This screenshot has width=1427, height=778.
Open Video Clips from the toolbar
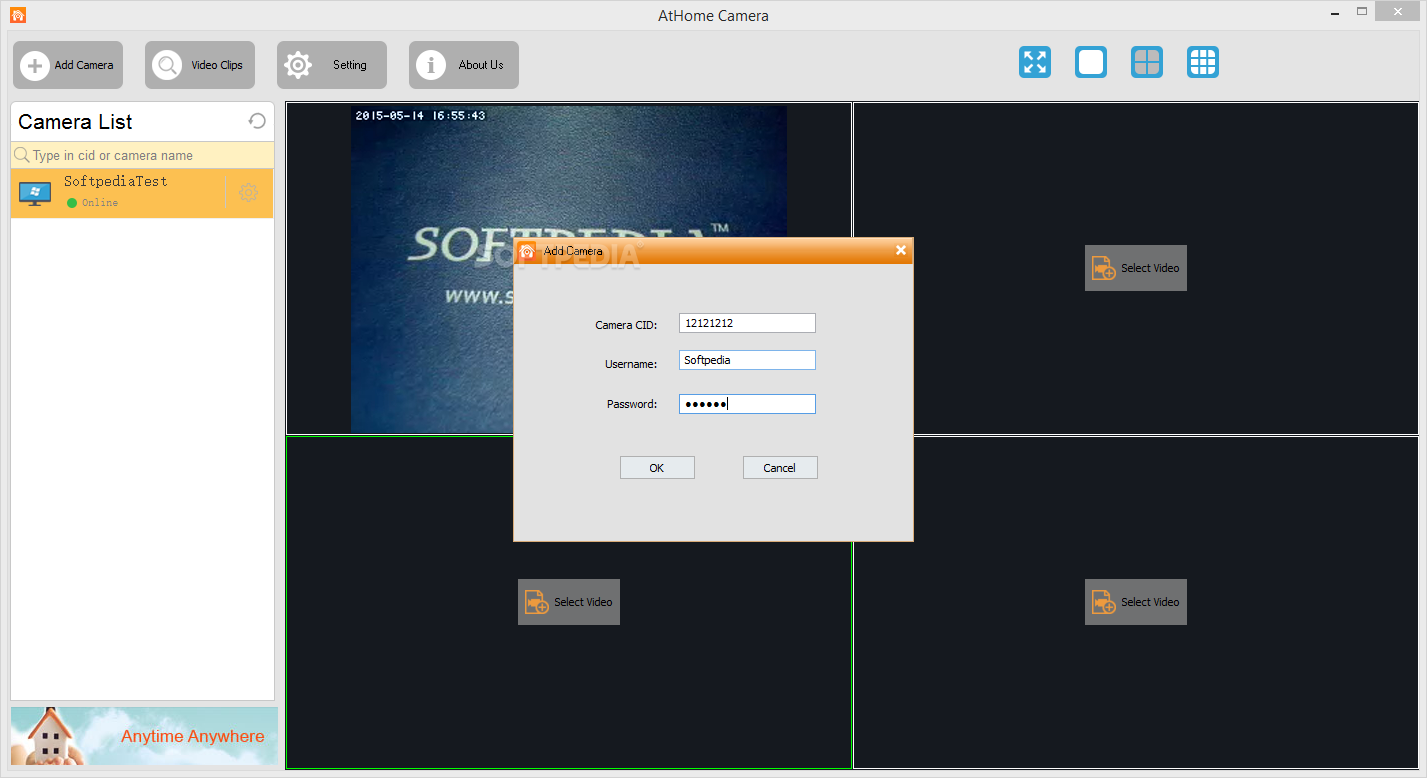click(x=200, y=65)
